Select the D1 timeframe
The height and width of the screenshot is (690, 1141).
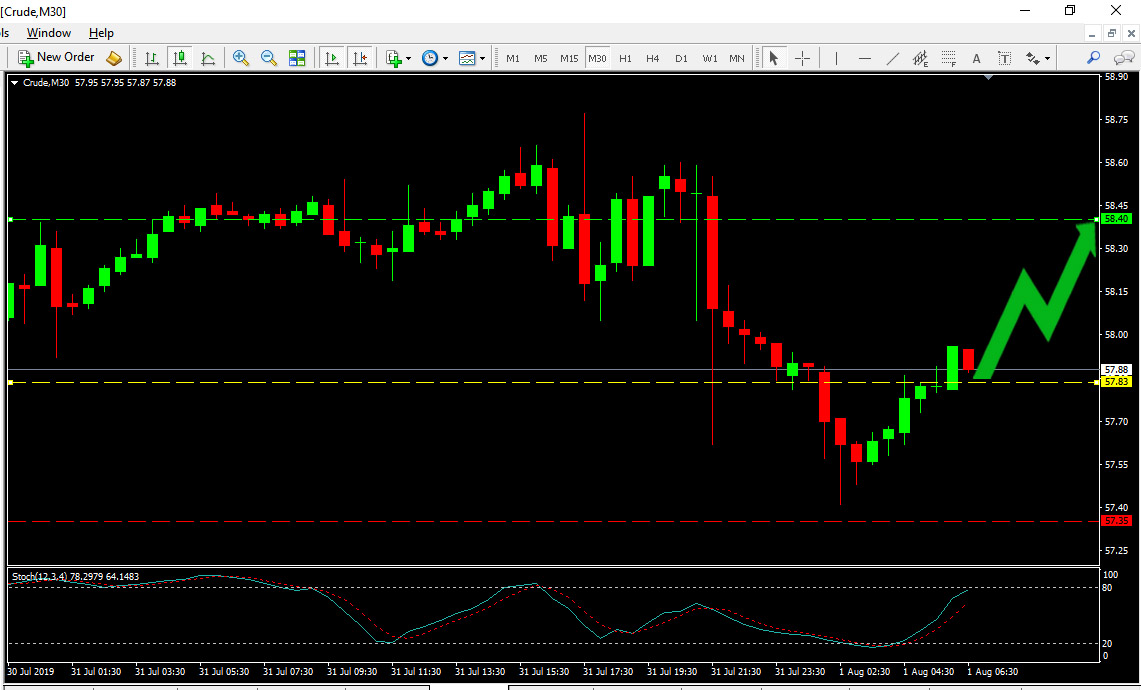point(681,58)
